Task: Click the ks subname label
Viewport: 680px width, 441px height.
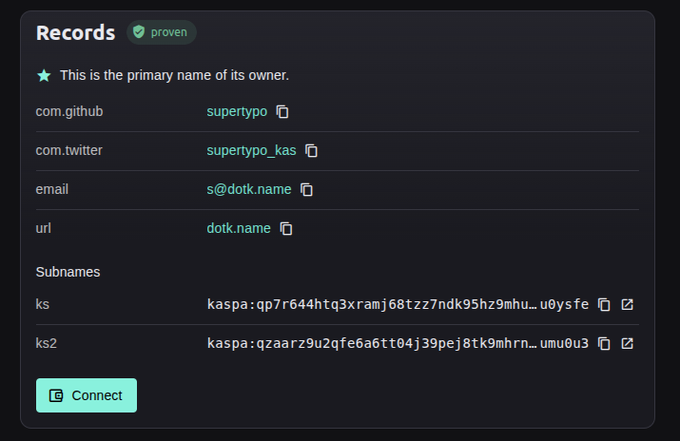Action: click(x=42, y=304)
